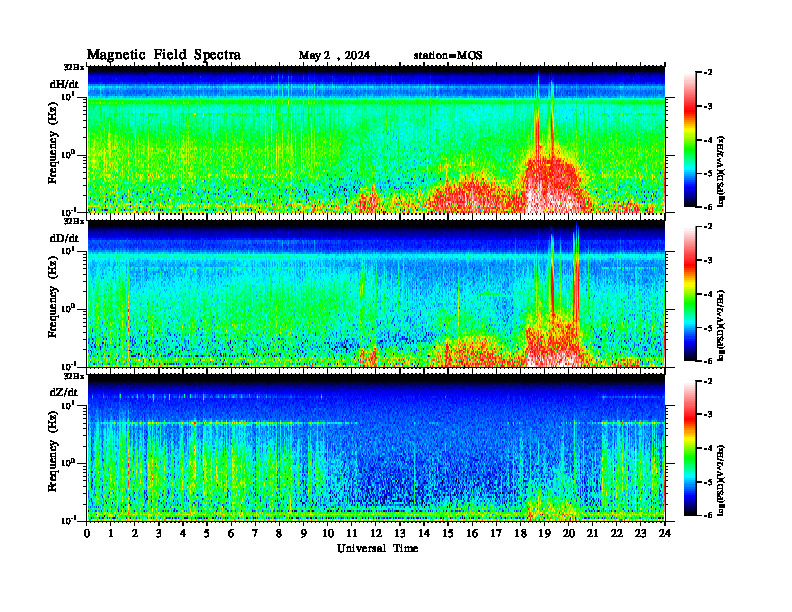The image size is (792, 612).
Task: Click the 'Universal Time' axis title
Action: coord(377,548)
